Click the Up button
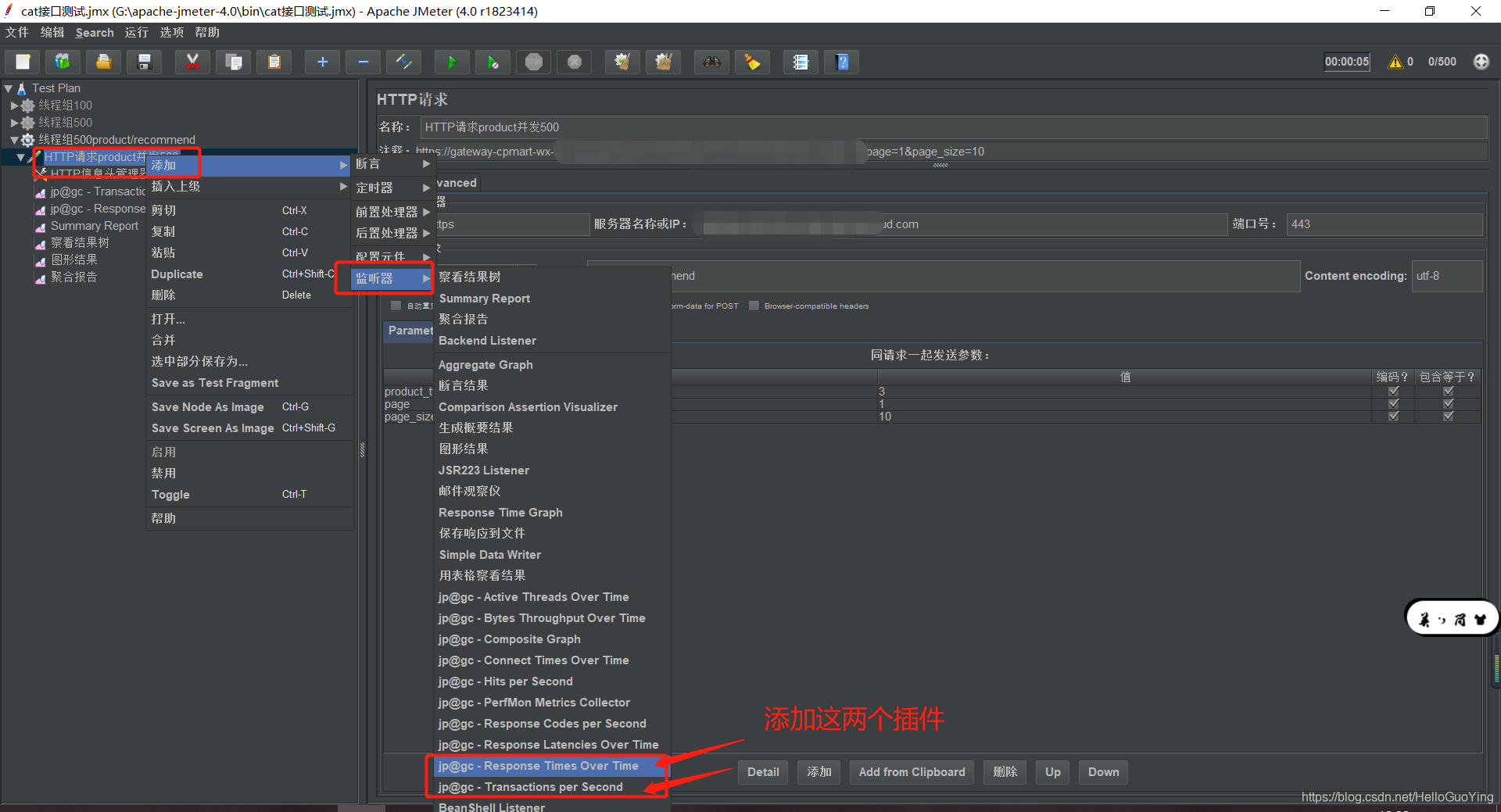Viewport: 1501px width, 812px height. click(1053, 772)
